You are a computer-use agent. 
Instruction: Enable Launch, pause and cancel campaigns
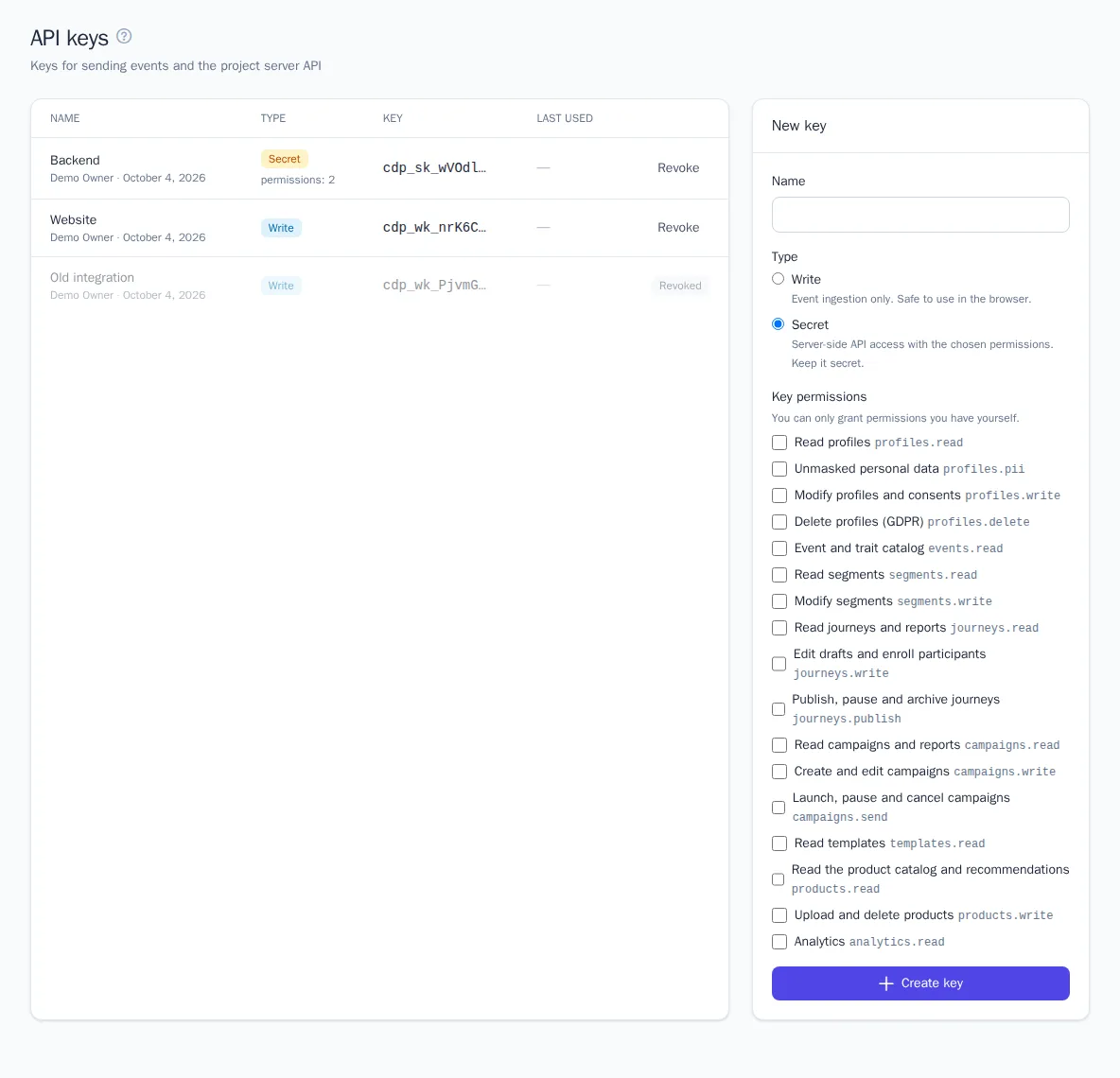779,808
